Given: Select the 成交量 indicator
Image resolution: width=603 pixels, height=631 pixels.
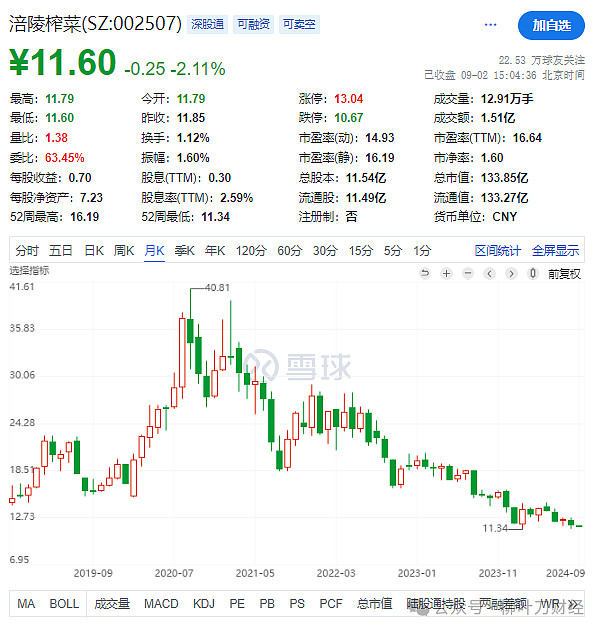Looking at the screenshot, I should 112,604.
